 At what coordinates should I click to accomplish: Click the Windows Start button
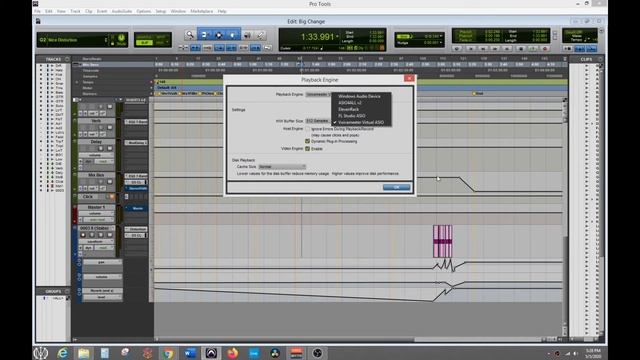click(x=41, y=353)
